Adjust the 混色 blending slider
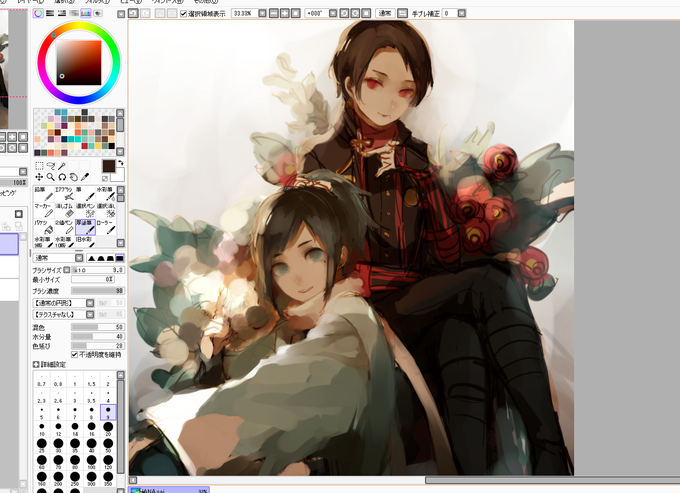This screenshot has width=680, height=493. (x=98, y=327)
